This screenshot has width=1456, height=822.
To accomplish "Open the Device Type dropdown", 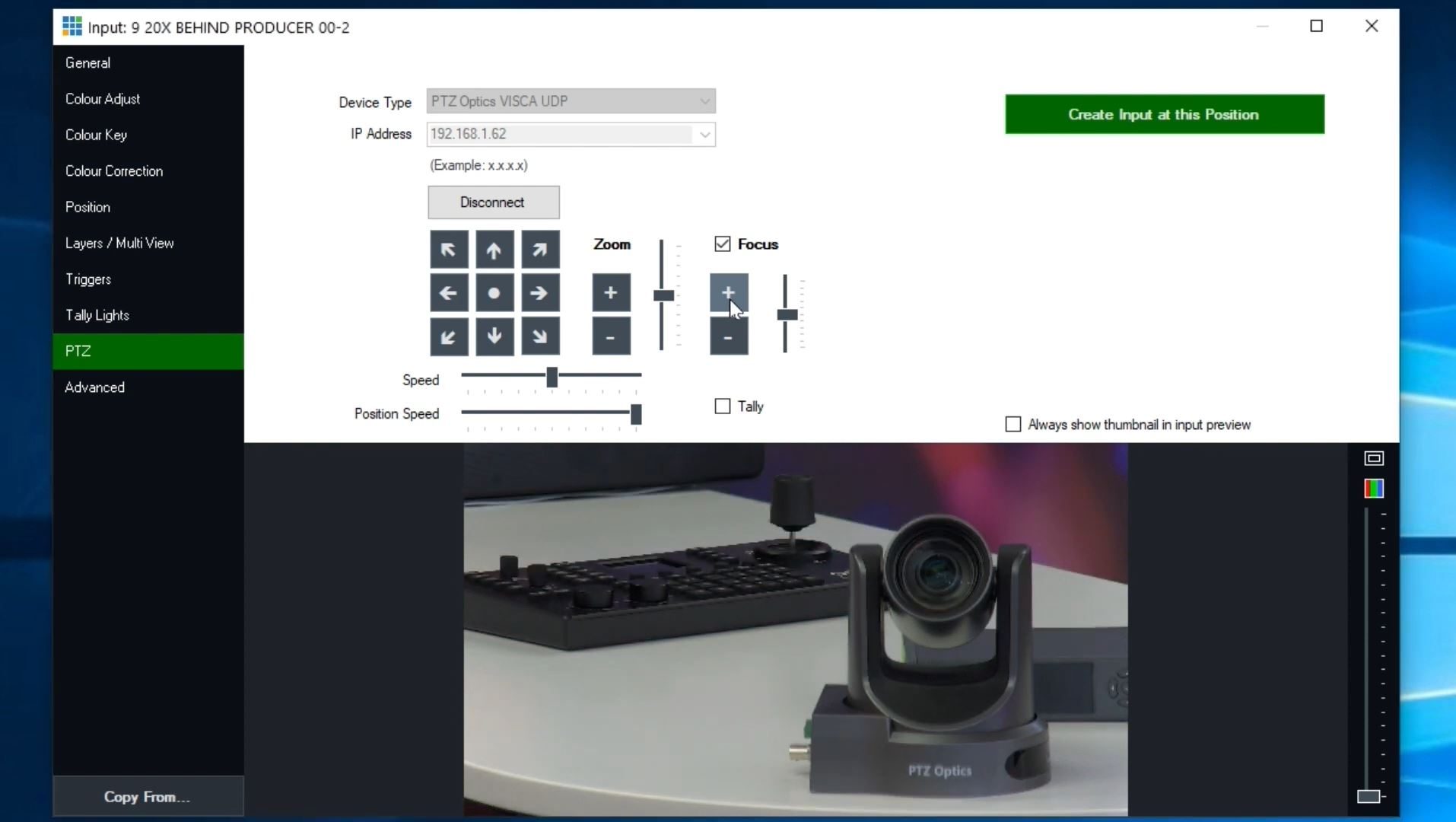I will (x=571, y=101).
